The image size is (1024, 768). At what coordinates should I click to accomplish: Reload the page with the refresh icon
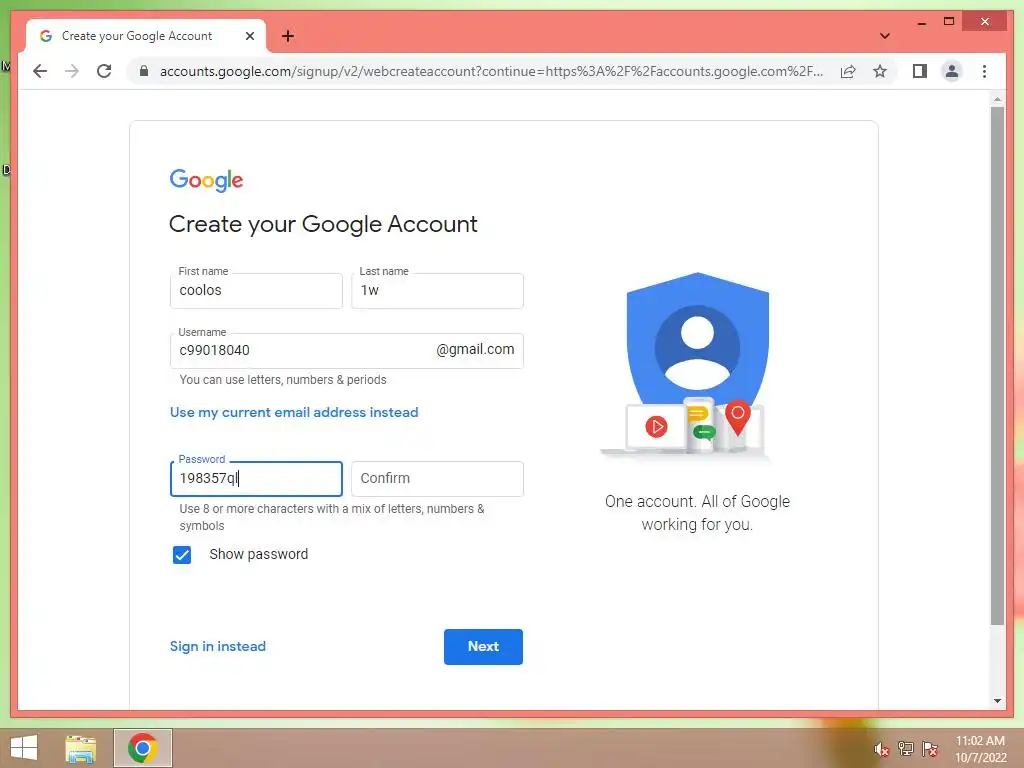click(104, 71)
